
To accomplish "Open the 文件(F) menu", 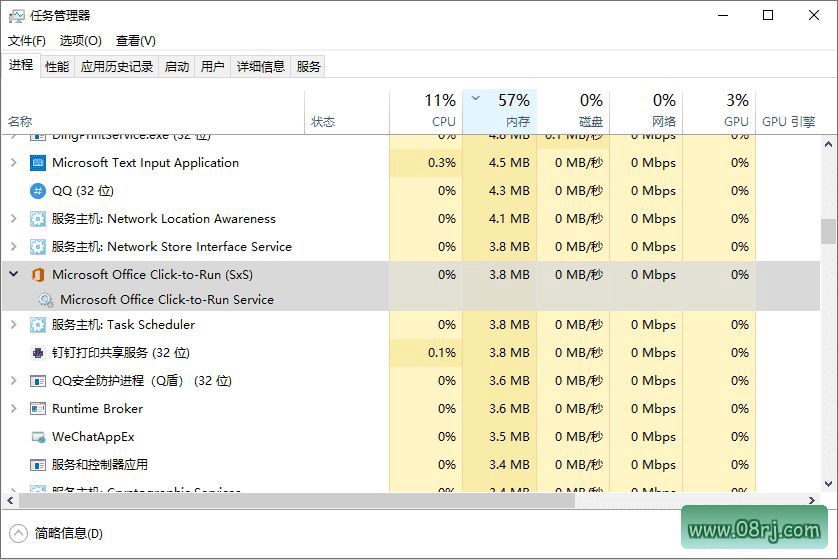I will point(27,41).
